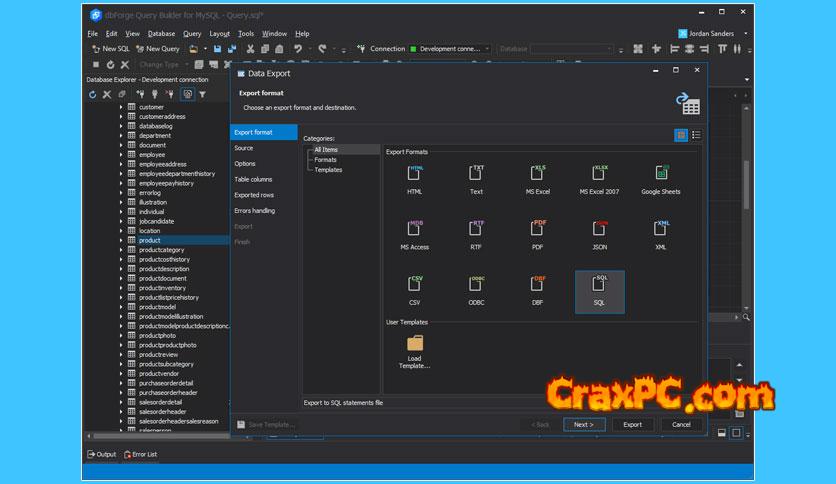Image resolution: width=836 pixels, height=484 pixels.
Task: Go to the Table columns wizard page
Action: pos(253,179)
